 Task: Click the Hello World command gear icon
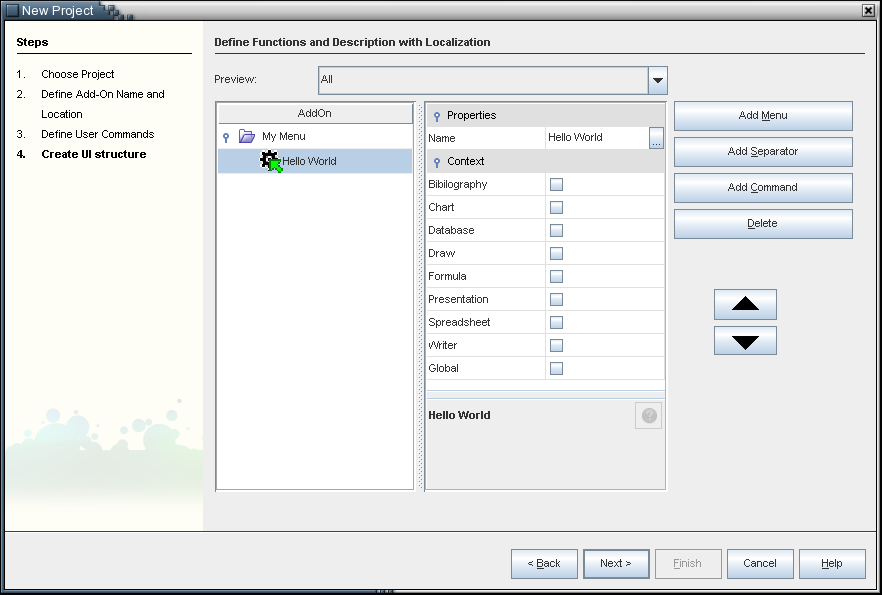pos(270,161)
